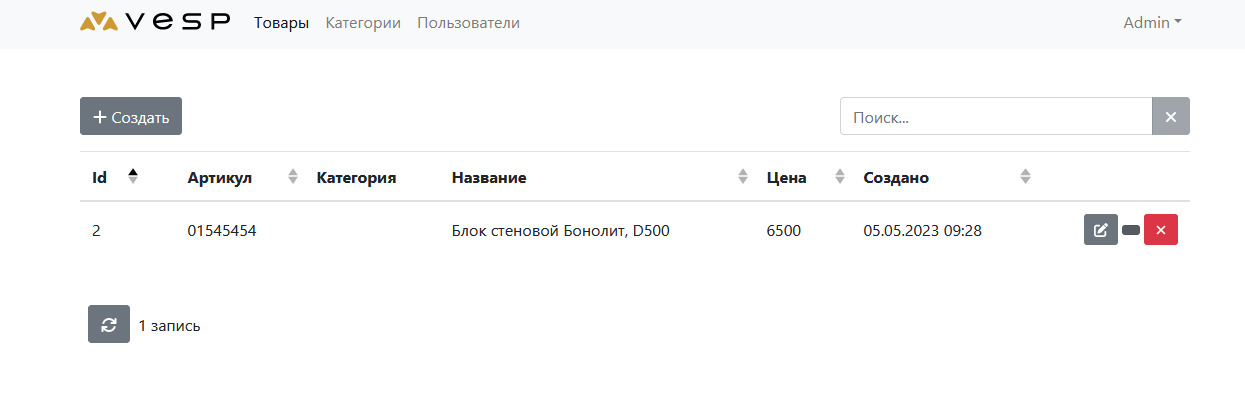Sort products by Создано date

[1025, 176]
